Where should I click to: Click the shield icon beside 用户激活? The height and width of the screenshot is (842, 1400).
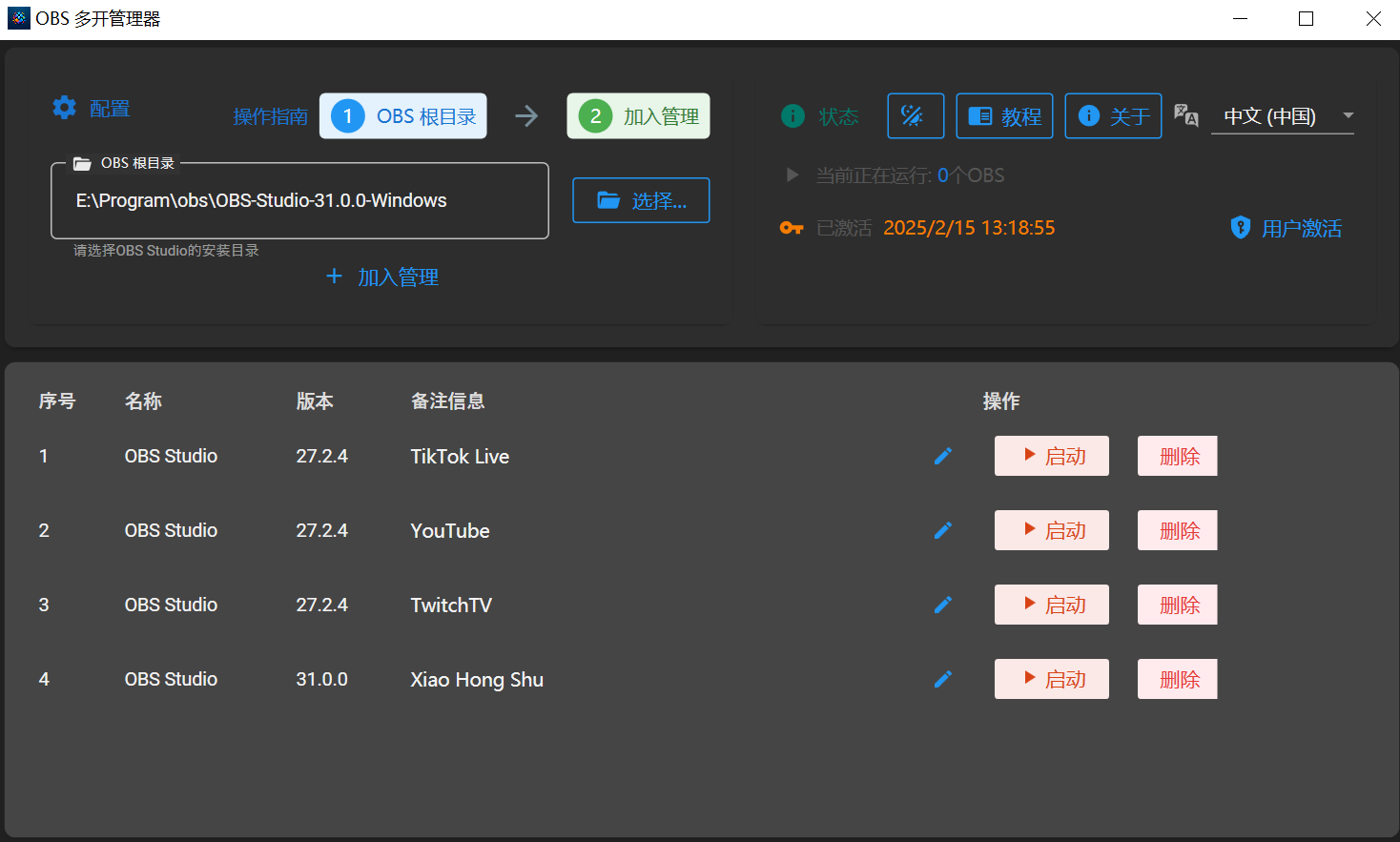pyautogui.click(x=1240, y=227)
